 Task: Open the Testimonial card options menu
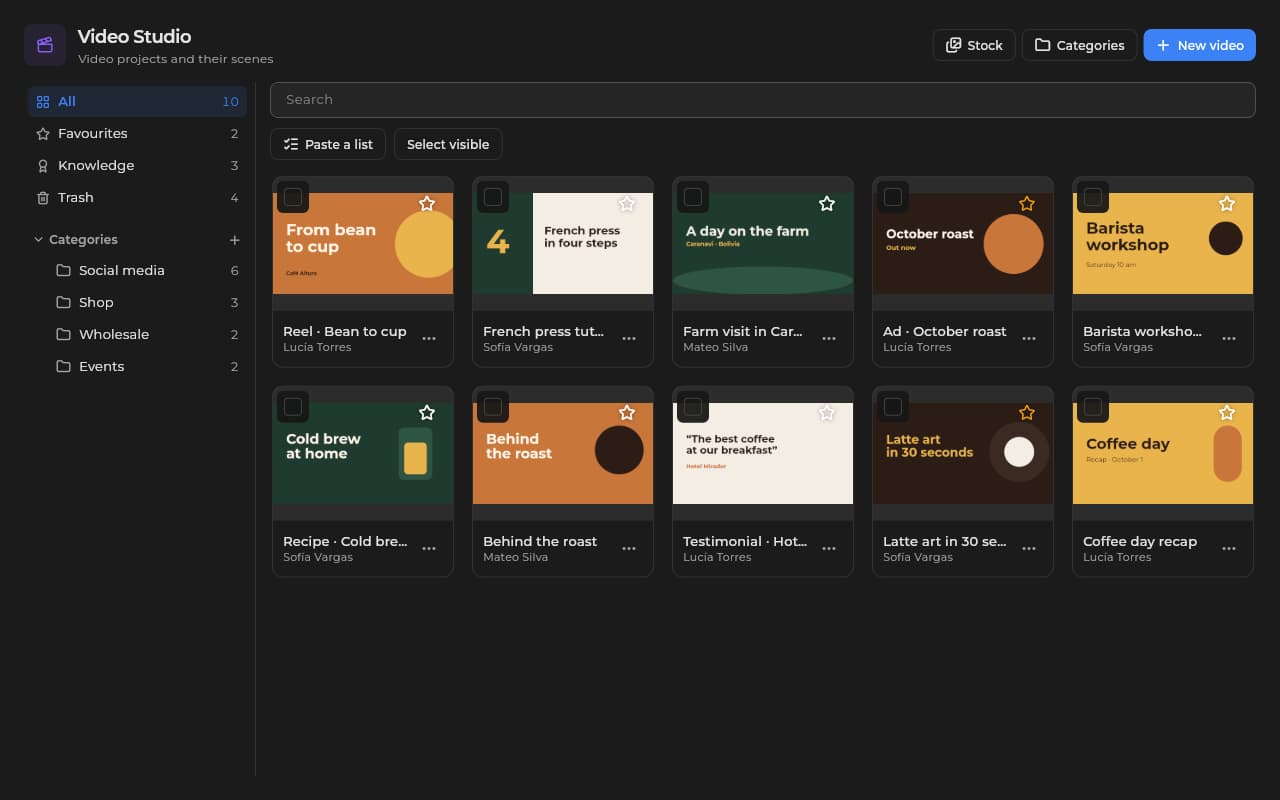[x=829, y=549]
